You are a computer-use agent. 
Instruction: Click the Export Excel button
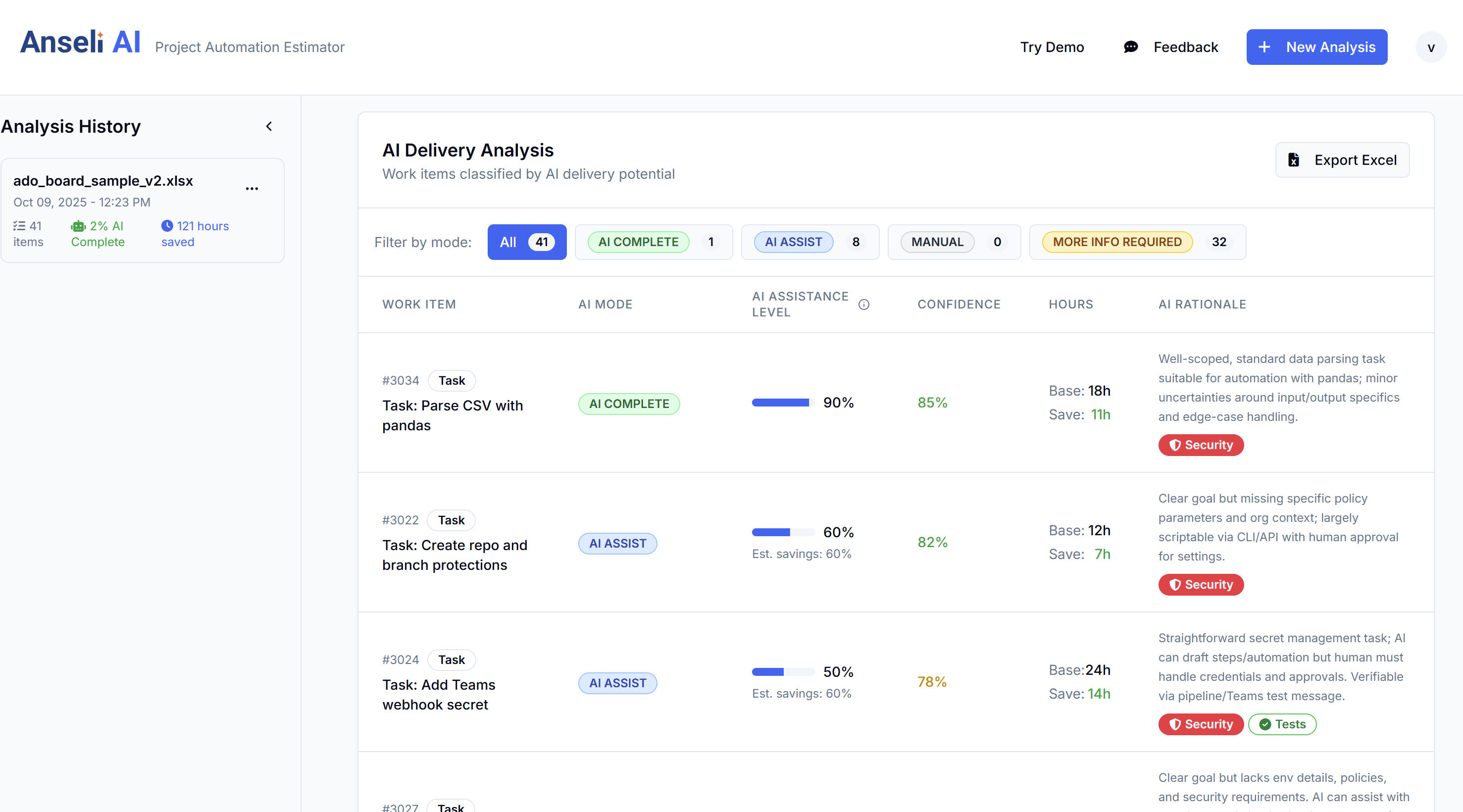1342,160
